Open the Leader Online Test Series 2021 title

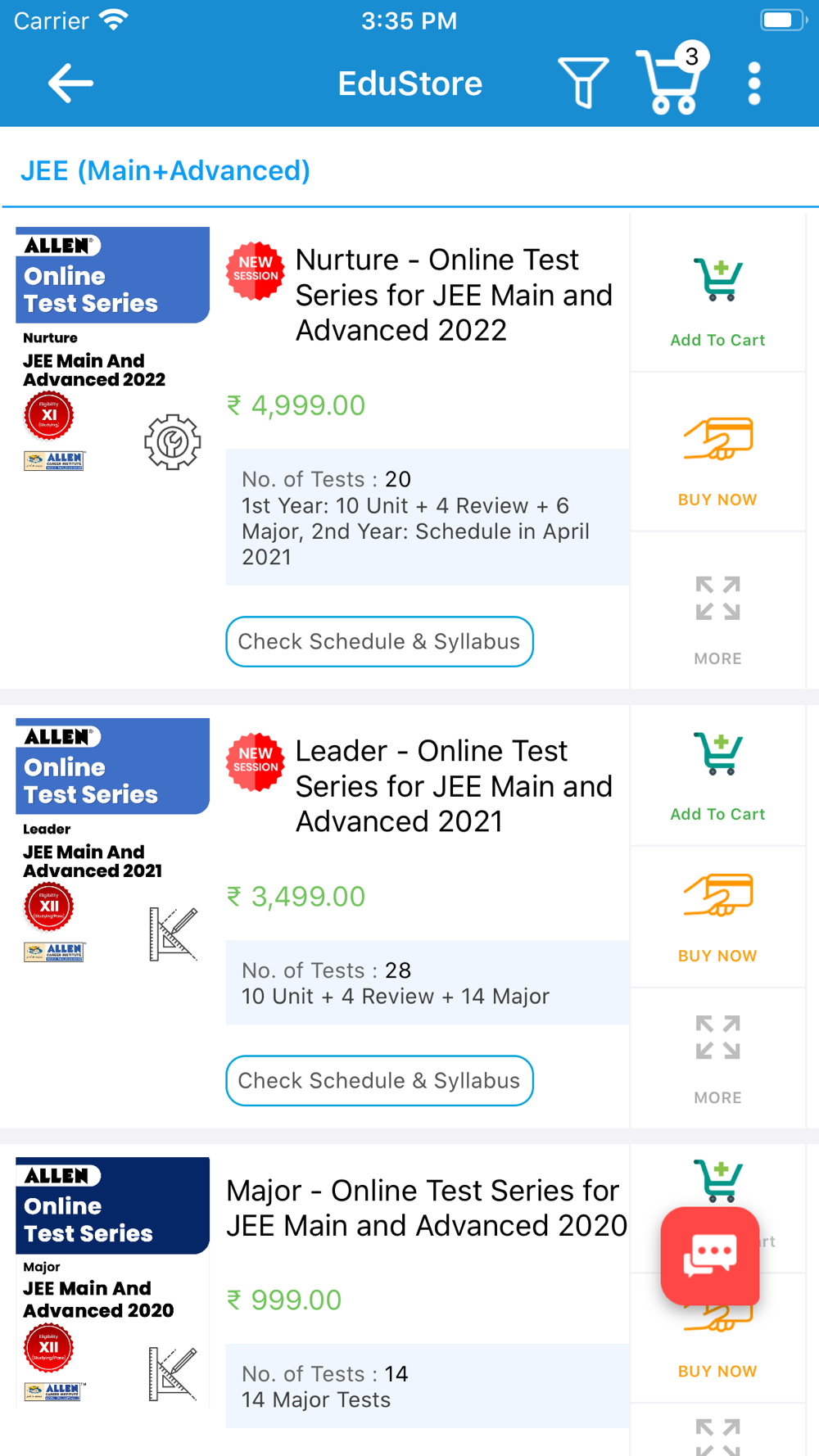(454, 785)
